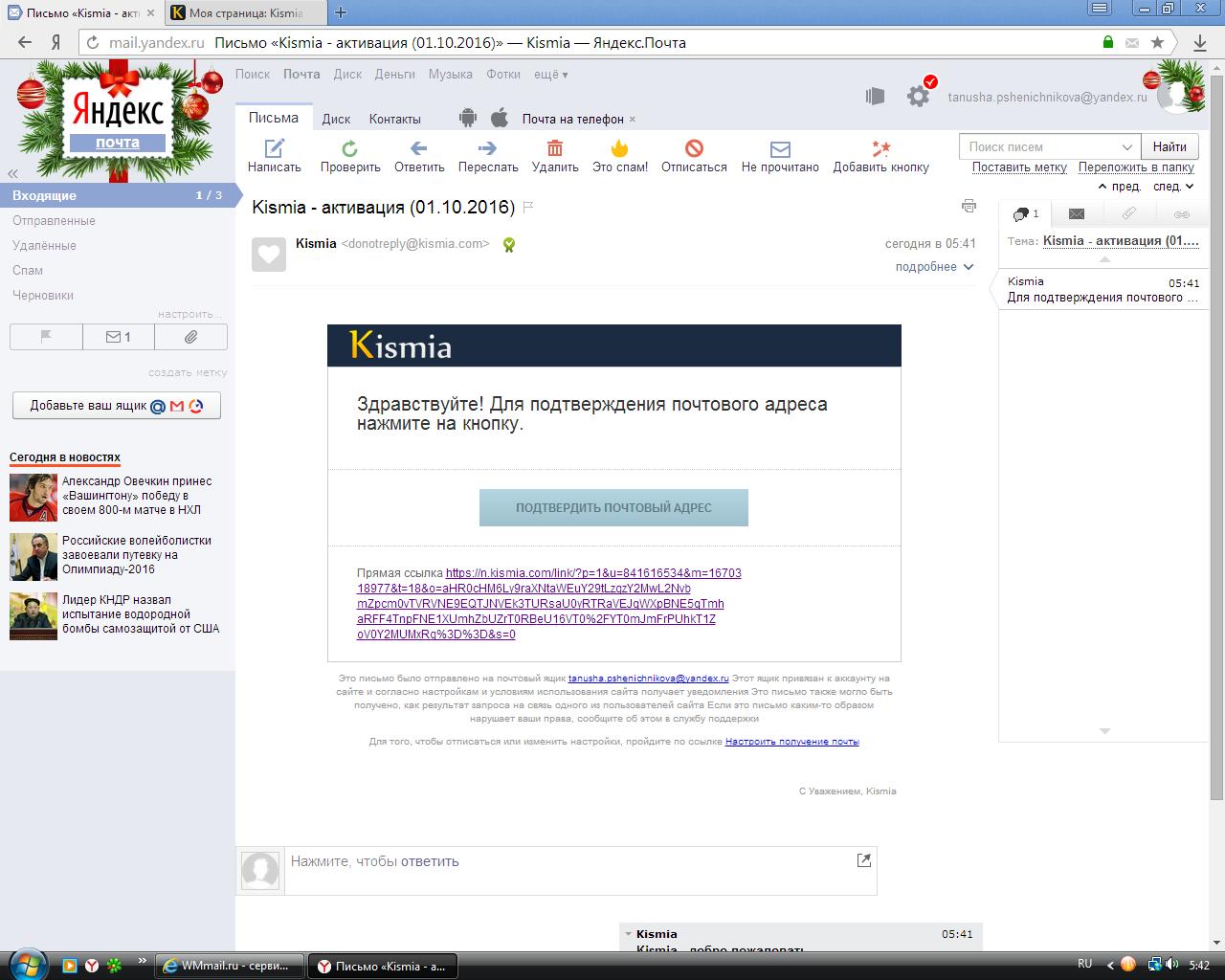Open a new browser tab with plus
The width and height of the screenshot is (1225, 980).
point(341,12)
